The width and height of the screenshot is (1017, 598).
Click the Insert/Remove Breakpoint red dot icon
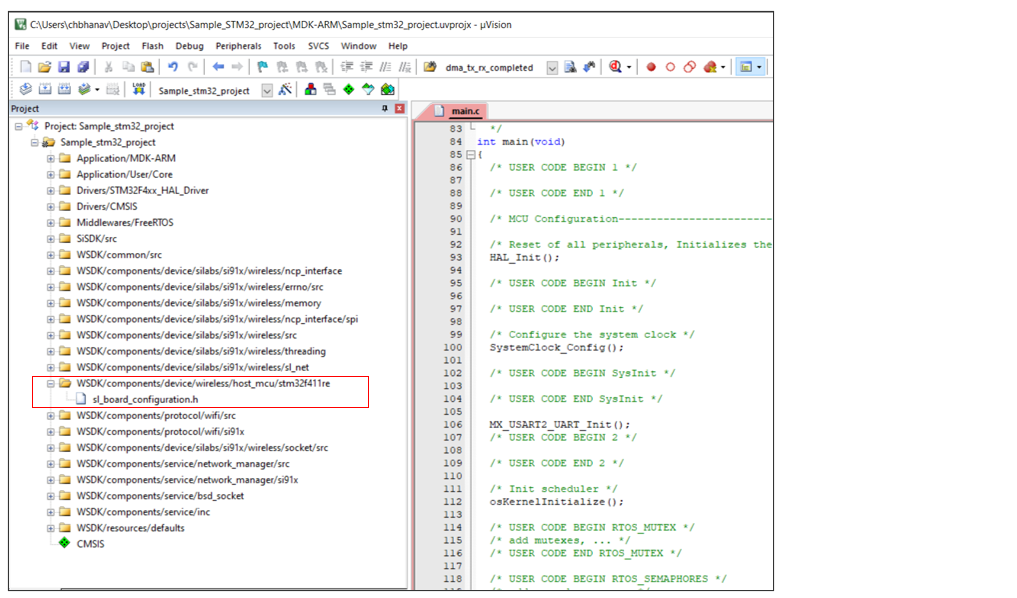coord(651,67)
